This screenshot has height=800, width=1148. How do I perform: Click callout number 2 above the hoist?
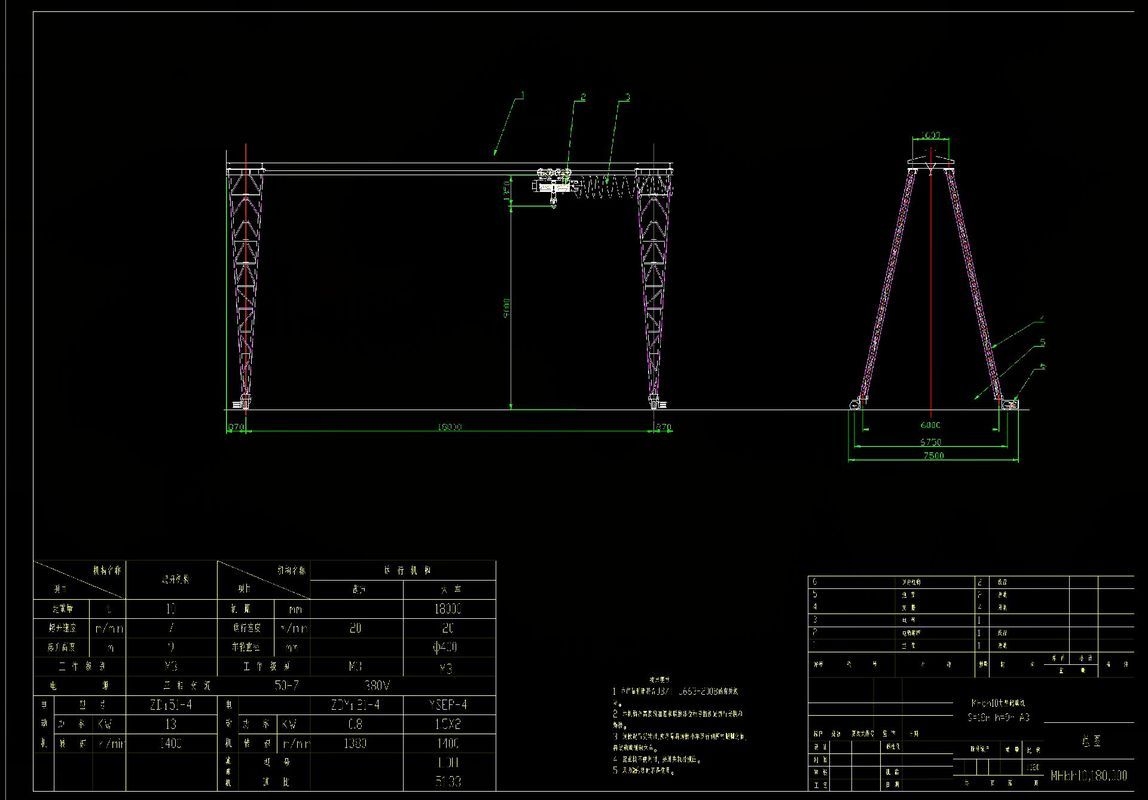[x=583, y=97]
